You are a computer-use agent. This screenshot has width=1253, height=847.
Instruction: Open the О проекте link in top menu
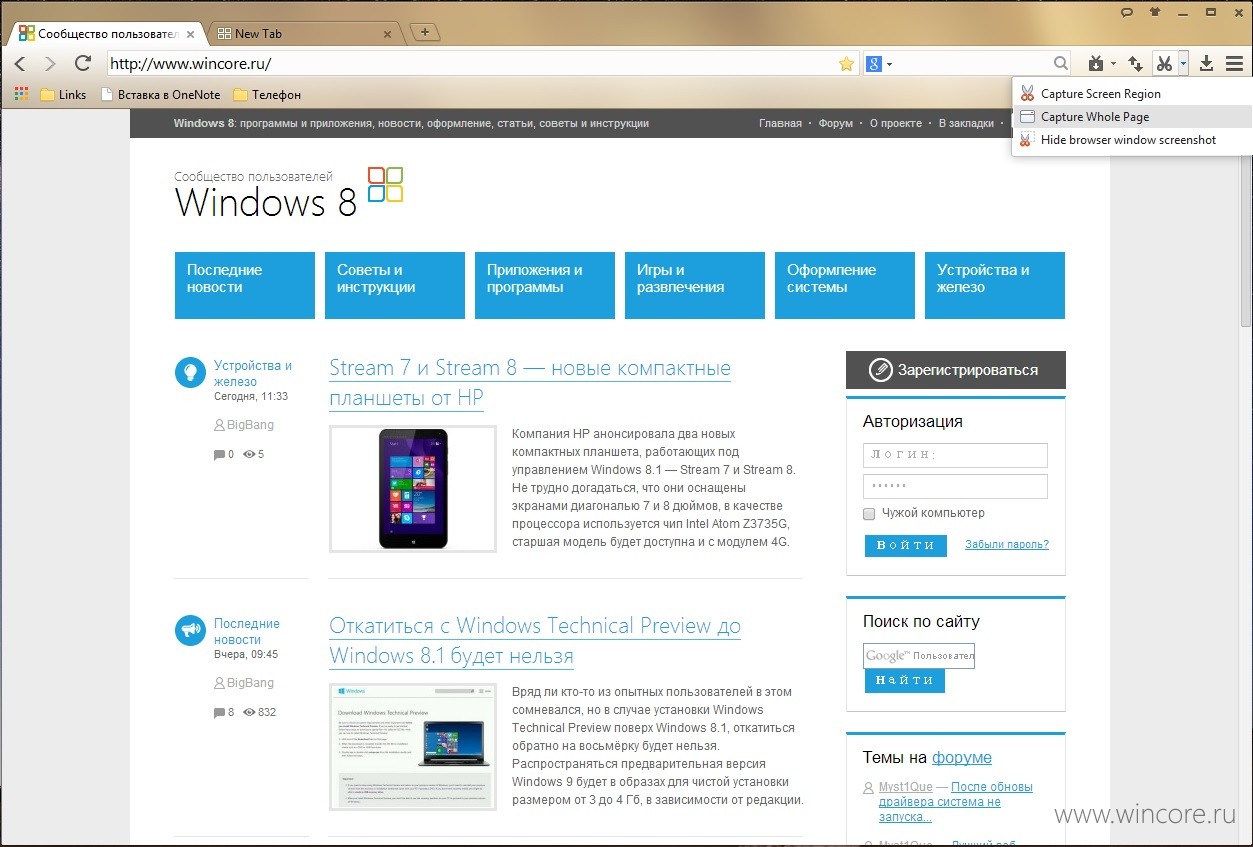tap(896, 124)
